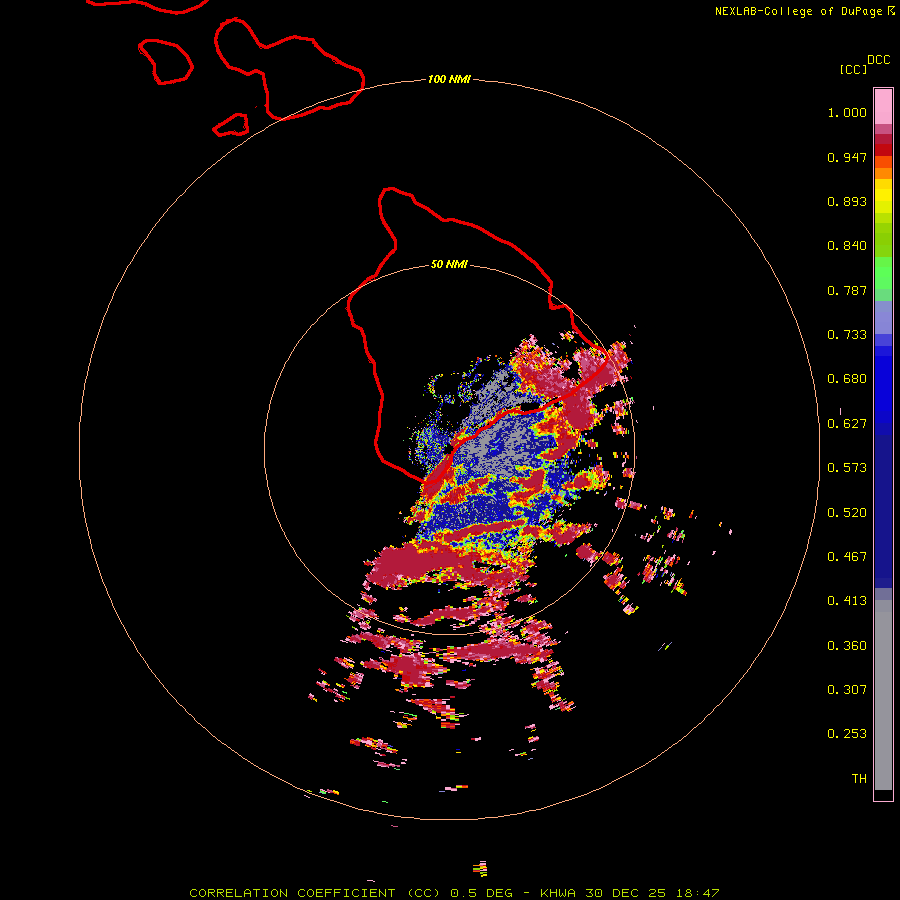Screen dimensions: 900x900
Task: Click the NEXLAB-College of DuPage credit text
Action: tap(798, 11)
